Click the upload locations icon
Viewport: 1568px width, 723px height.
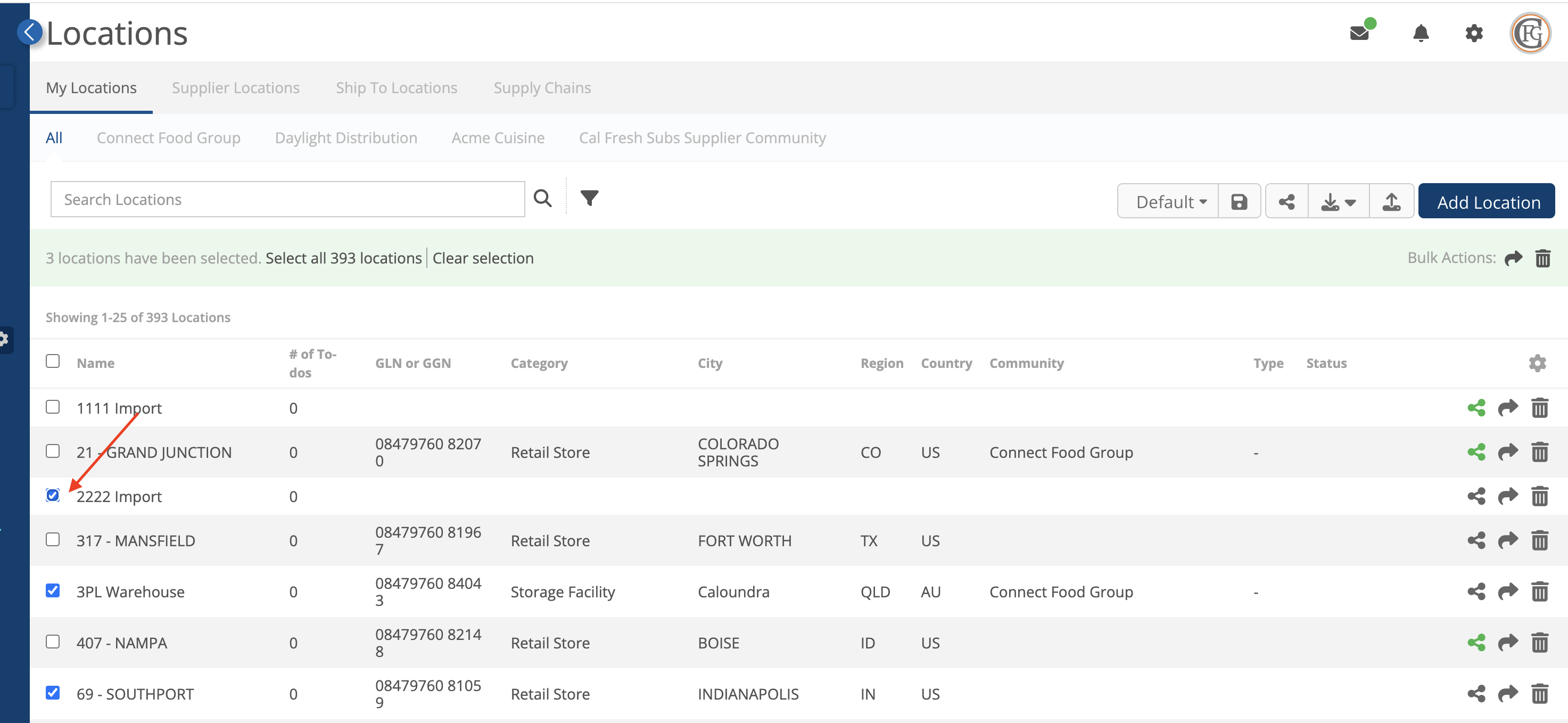(1391, 202)
